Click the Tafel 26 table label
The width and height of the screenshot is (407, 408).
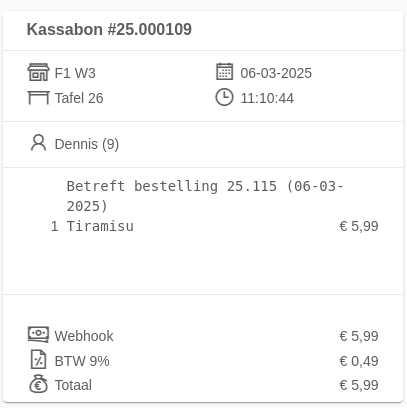79,98
